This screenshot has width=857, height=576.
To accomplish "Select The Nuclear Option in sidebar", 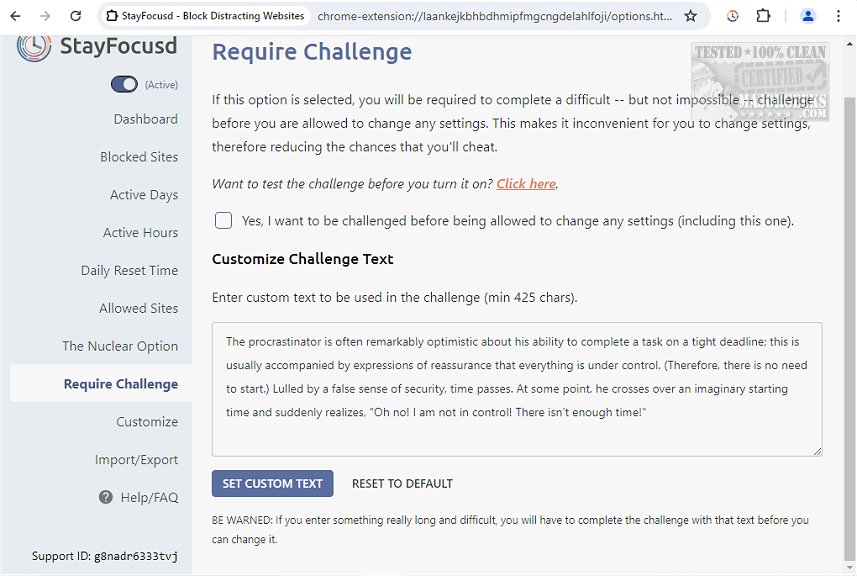I will click(x=120, y=346).
